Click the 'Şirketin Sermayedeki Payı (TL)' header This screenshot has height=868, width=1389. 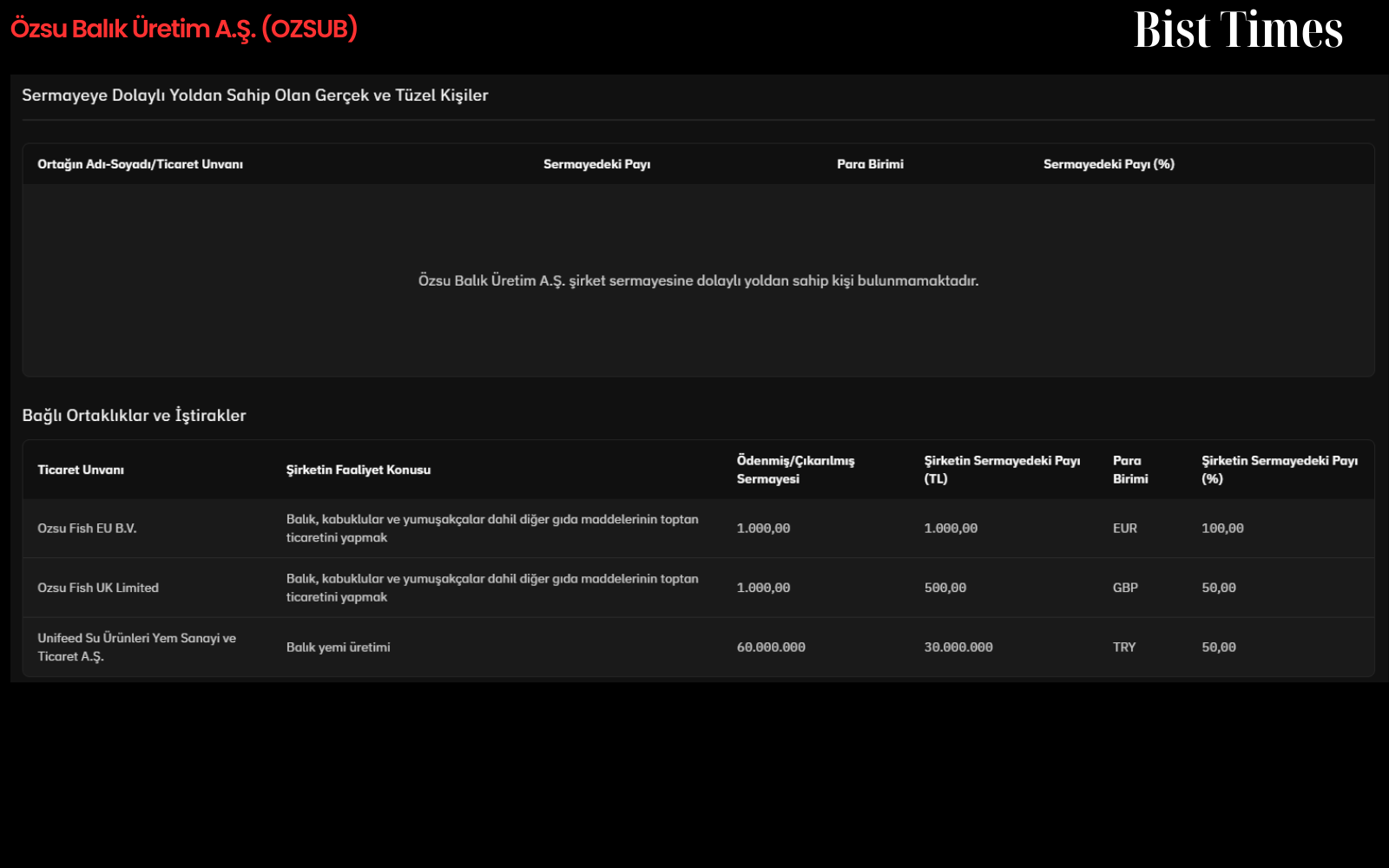[x=1002, y=470]
